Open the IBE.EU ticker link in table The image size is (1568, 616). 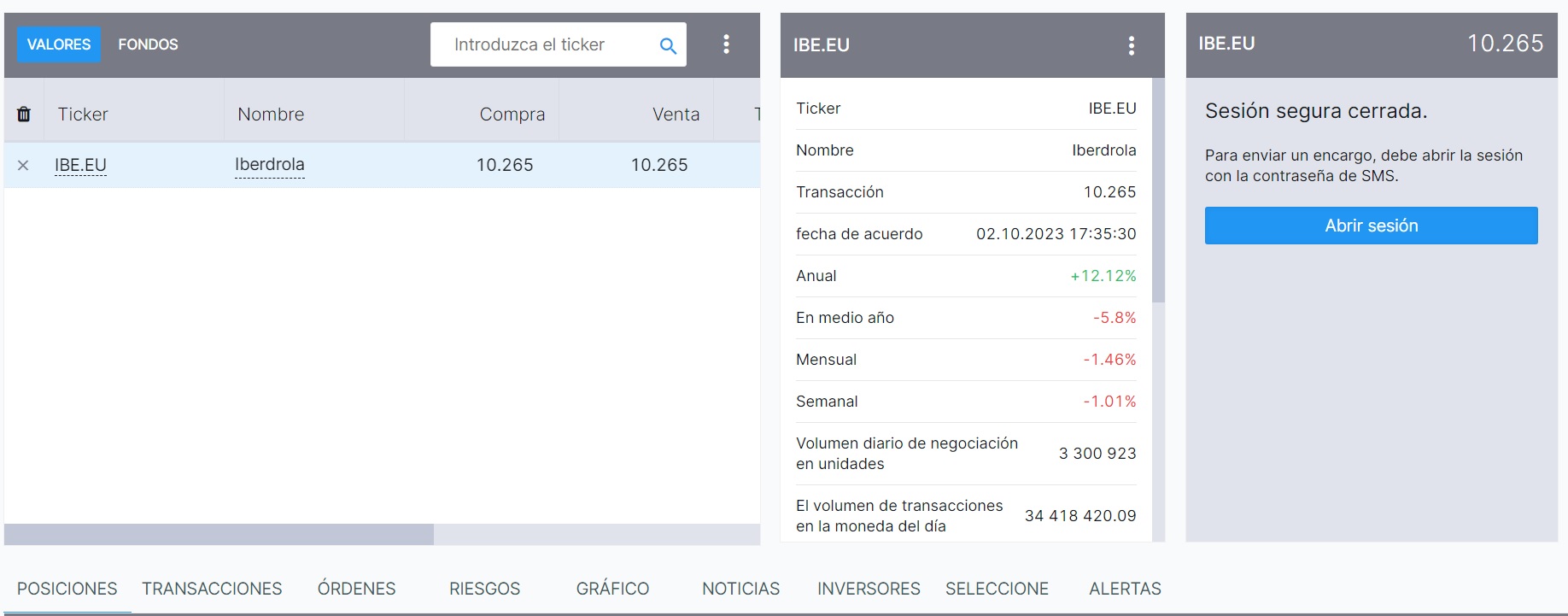[x=80, y=165]
